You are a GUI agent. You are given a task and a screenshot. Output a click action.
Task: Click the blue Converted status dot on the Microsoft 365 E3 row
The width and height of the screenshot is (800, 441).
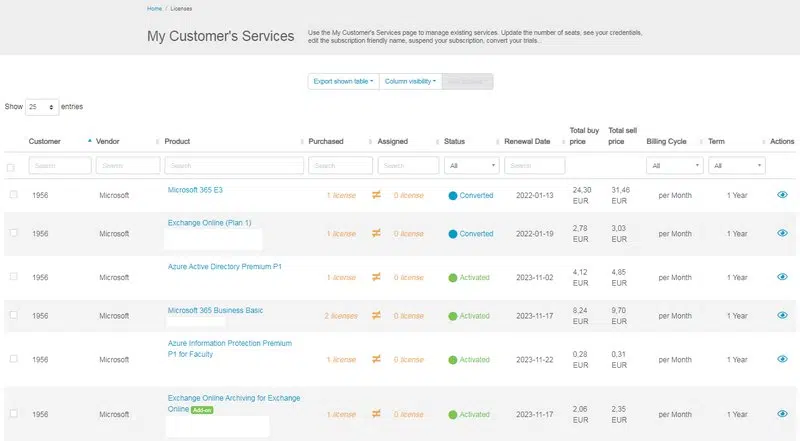[453, 195]
